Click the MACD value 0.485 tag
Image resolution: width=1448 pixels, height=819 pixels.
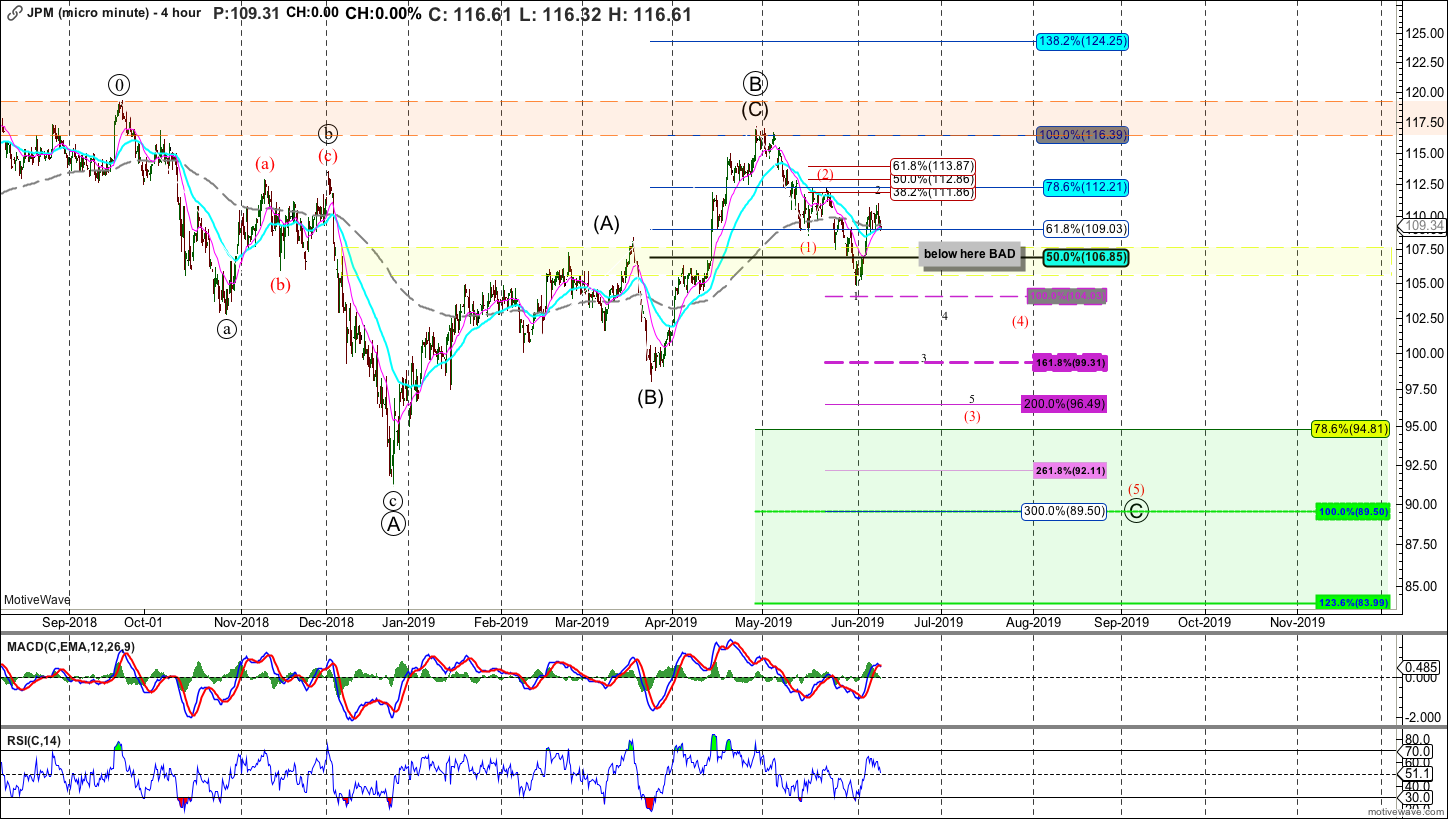[1422, 666]
